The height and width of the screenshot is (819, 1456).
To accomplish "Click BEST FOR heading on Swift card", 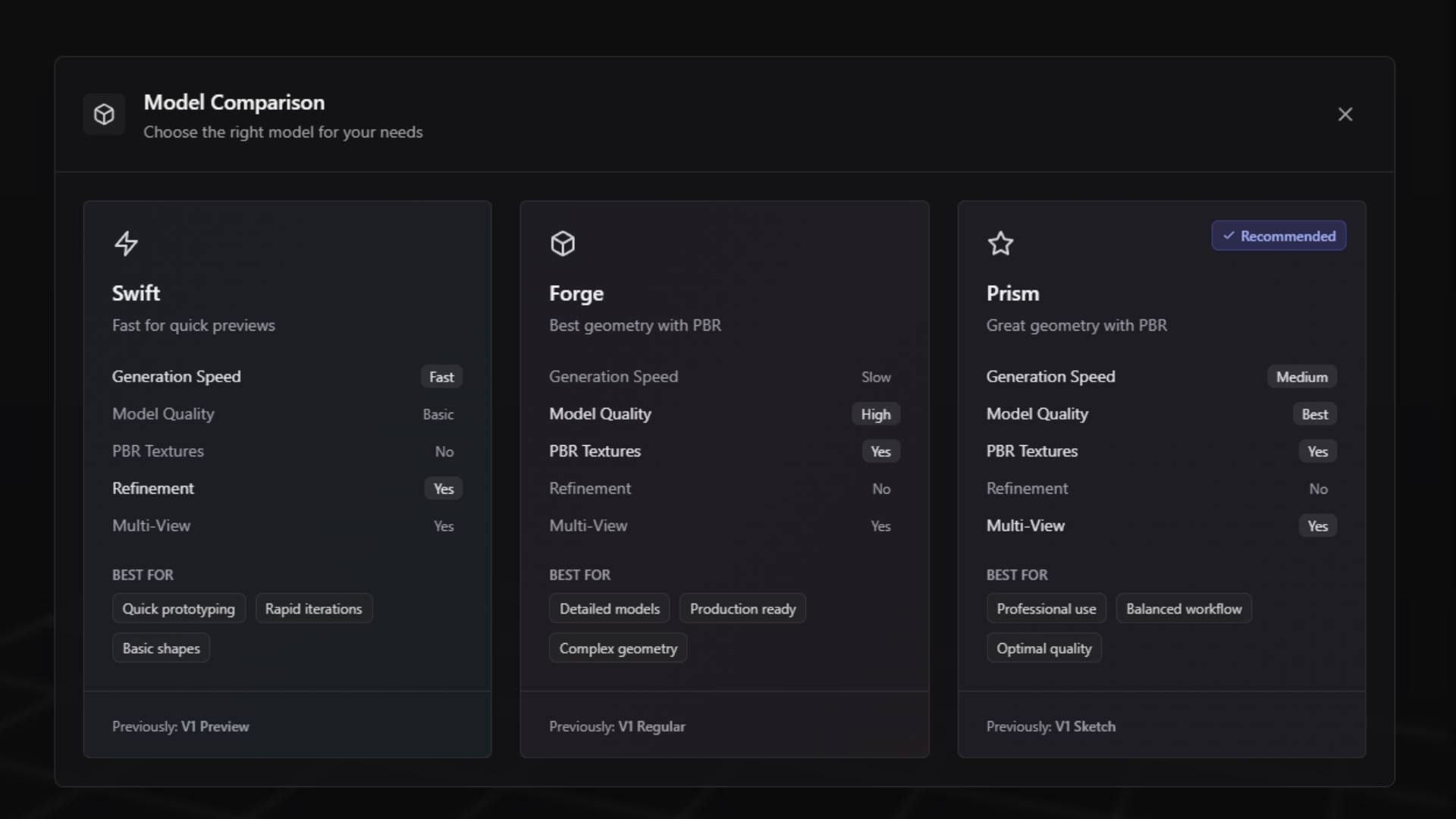I will tap(143, 575).
